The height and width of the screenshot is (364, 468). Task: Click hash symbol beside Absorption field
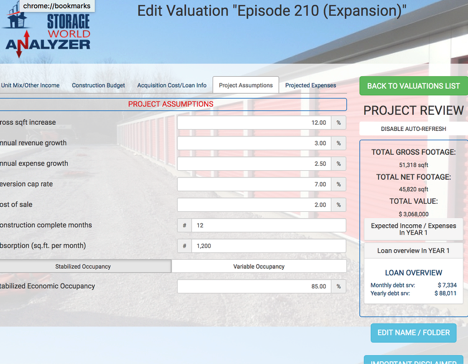(x=185, y=246)
